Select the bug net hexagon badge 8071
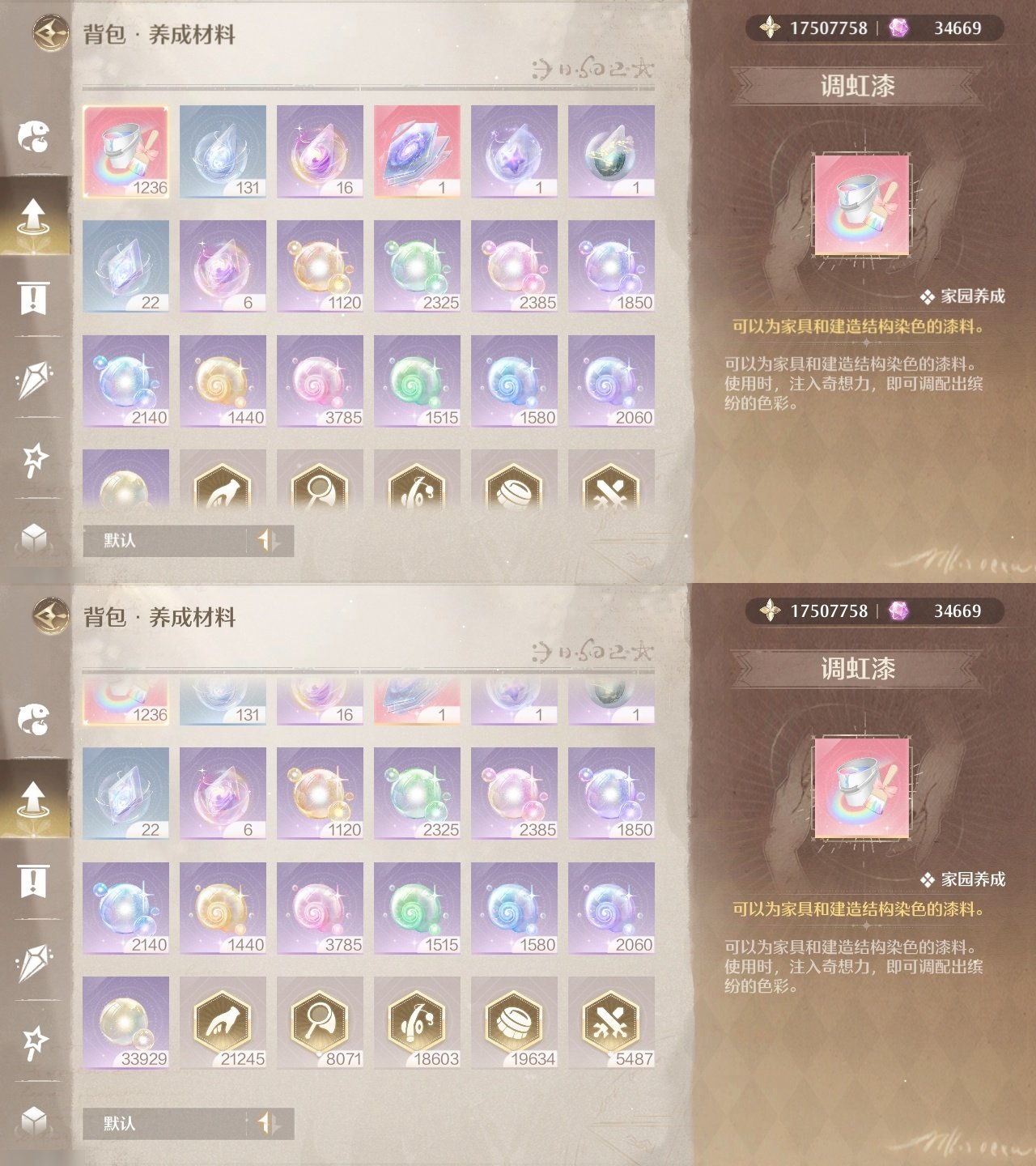1036x1166 pixels. point(320,1023)
